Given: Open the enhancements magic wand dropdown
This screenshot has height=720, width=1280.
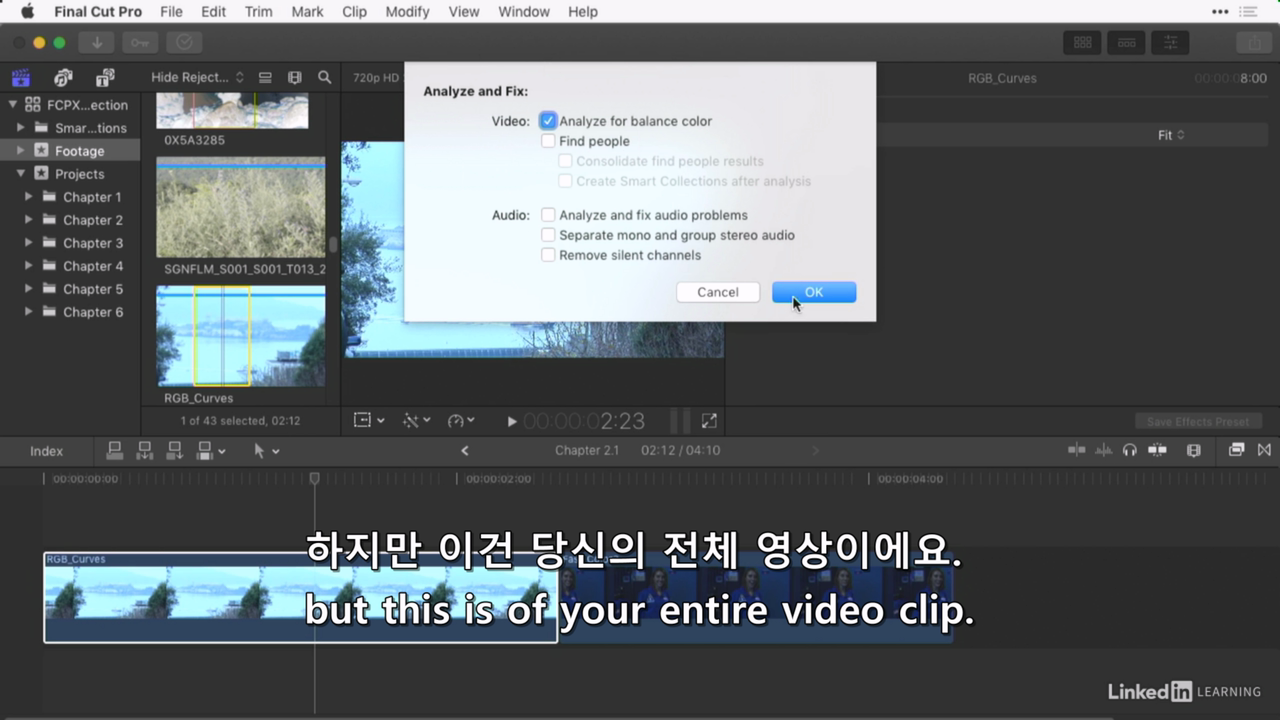Looking at the screenshot, I should point(416,421).
